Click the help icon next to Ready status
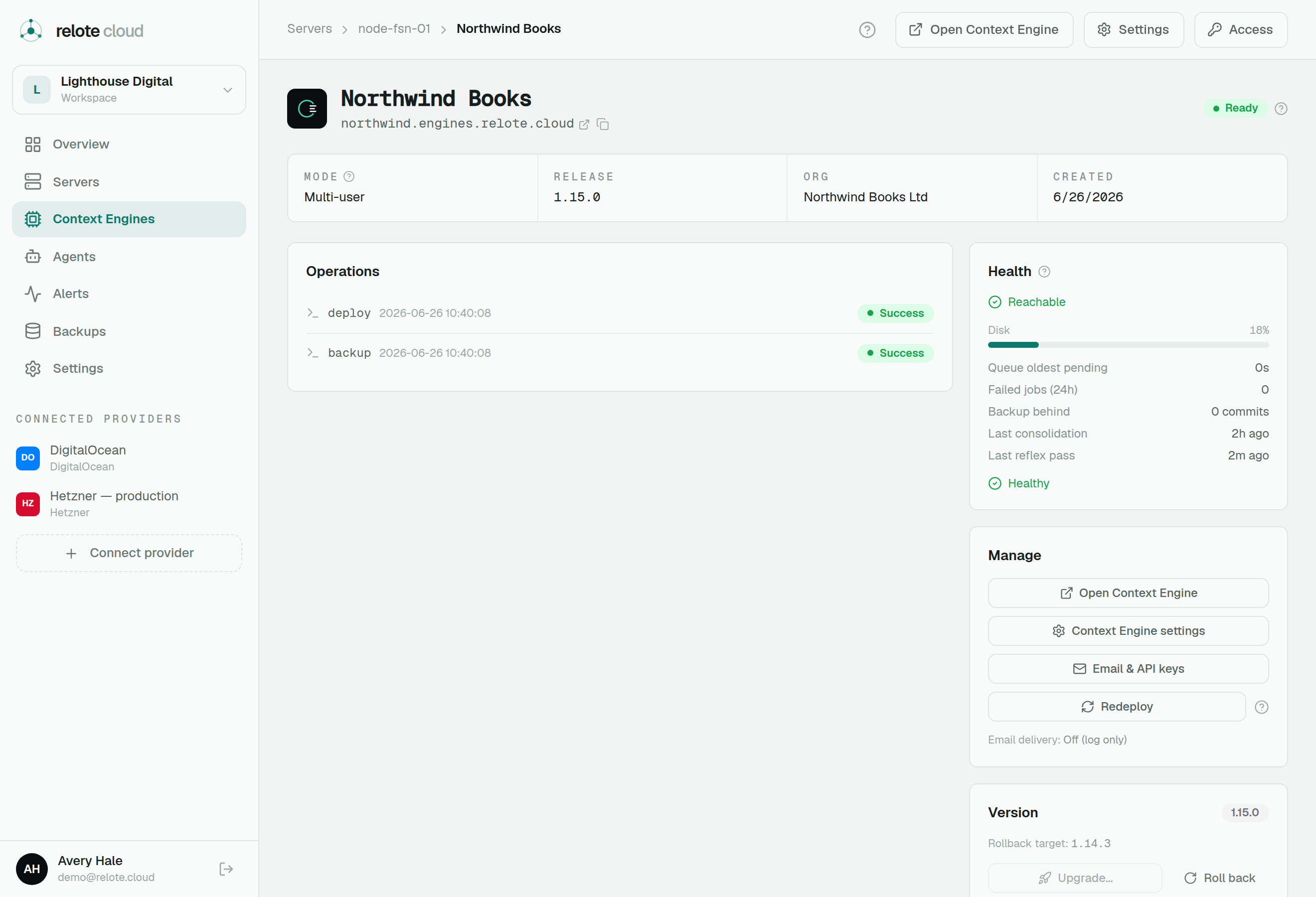Screen dimensions: 1316x897 point(1281,109)
